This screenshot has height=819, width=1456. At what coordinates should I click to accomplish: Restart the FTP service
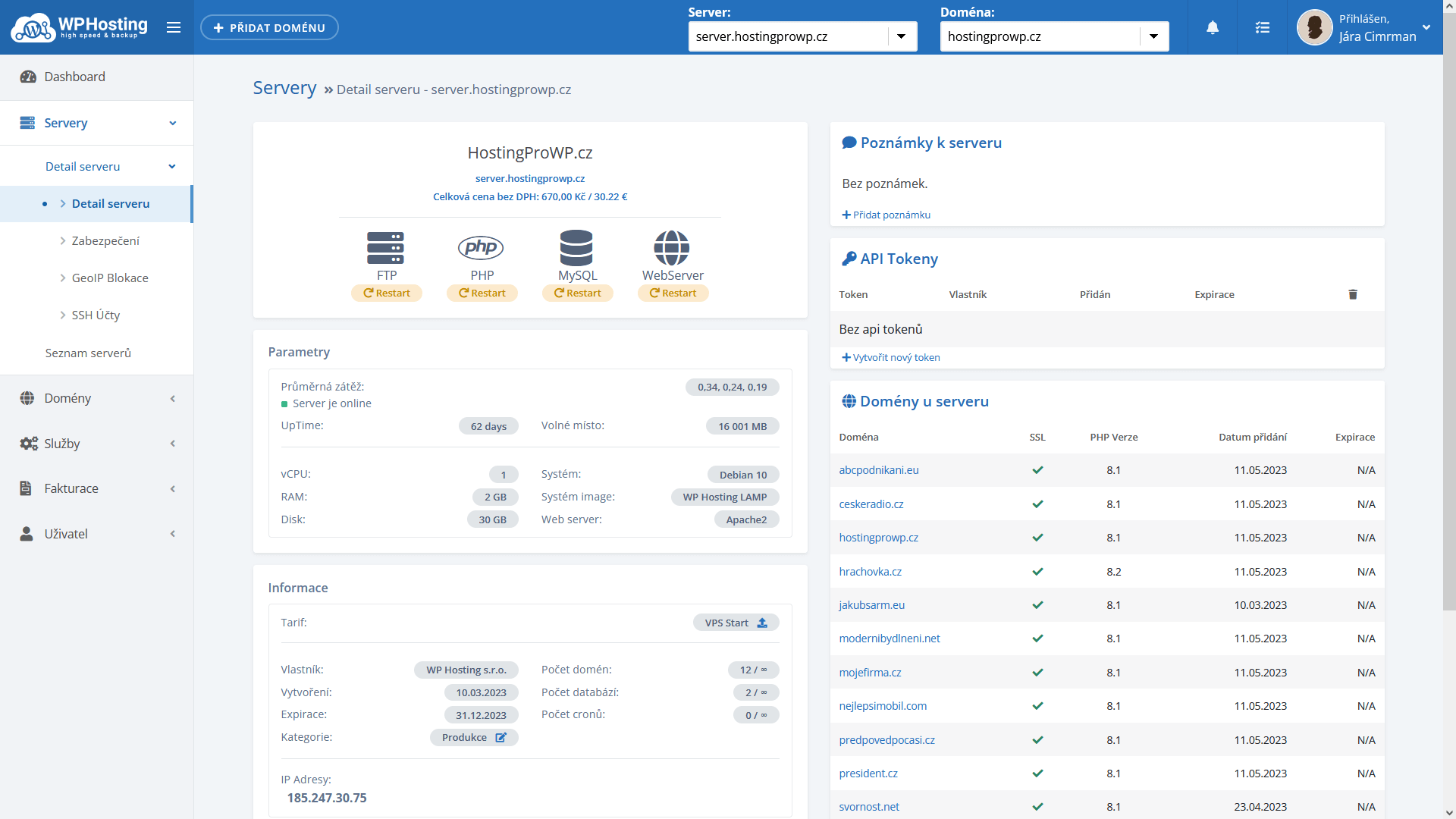click(x=387, y=293)
